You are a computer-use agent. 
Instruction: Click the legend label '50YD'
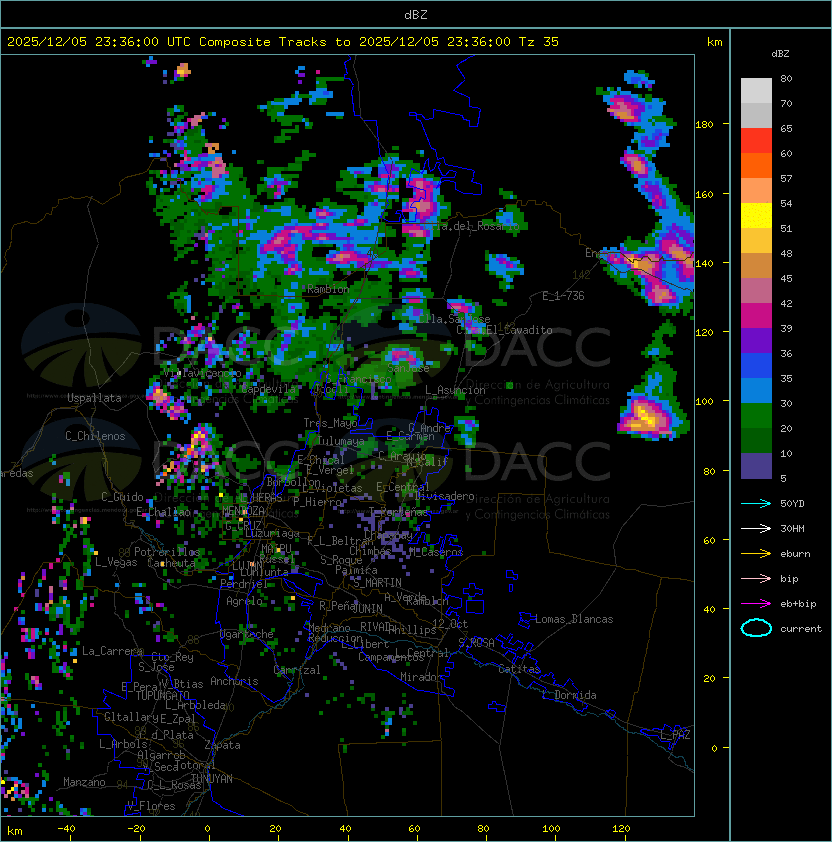click(792, 504)
